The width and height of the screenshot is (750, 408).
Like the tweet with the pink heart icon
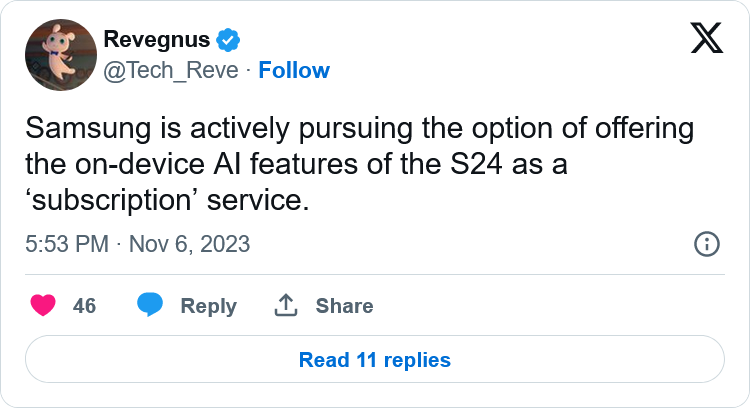[43, 305]
